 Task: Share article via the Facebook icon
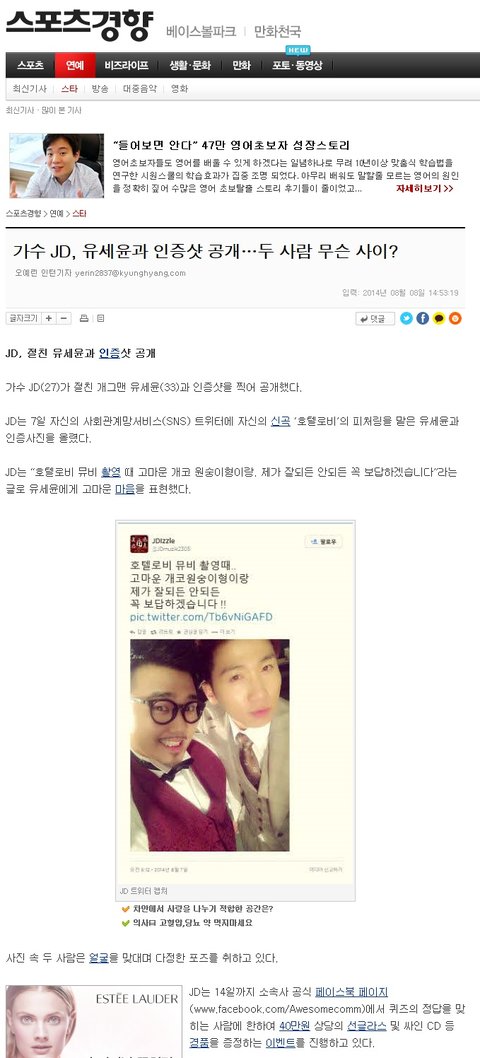tap(423, 318)
